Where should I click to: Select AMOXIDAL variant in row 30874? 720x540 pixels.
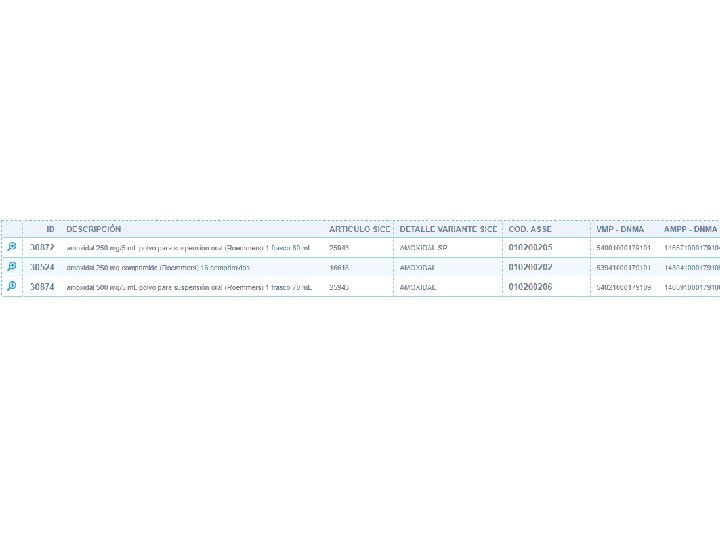point(417,287)
